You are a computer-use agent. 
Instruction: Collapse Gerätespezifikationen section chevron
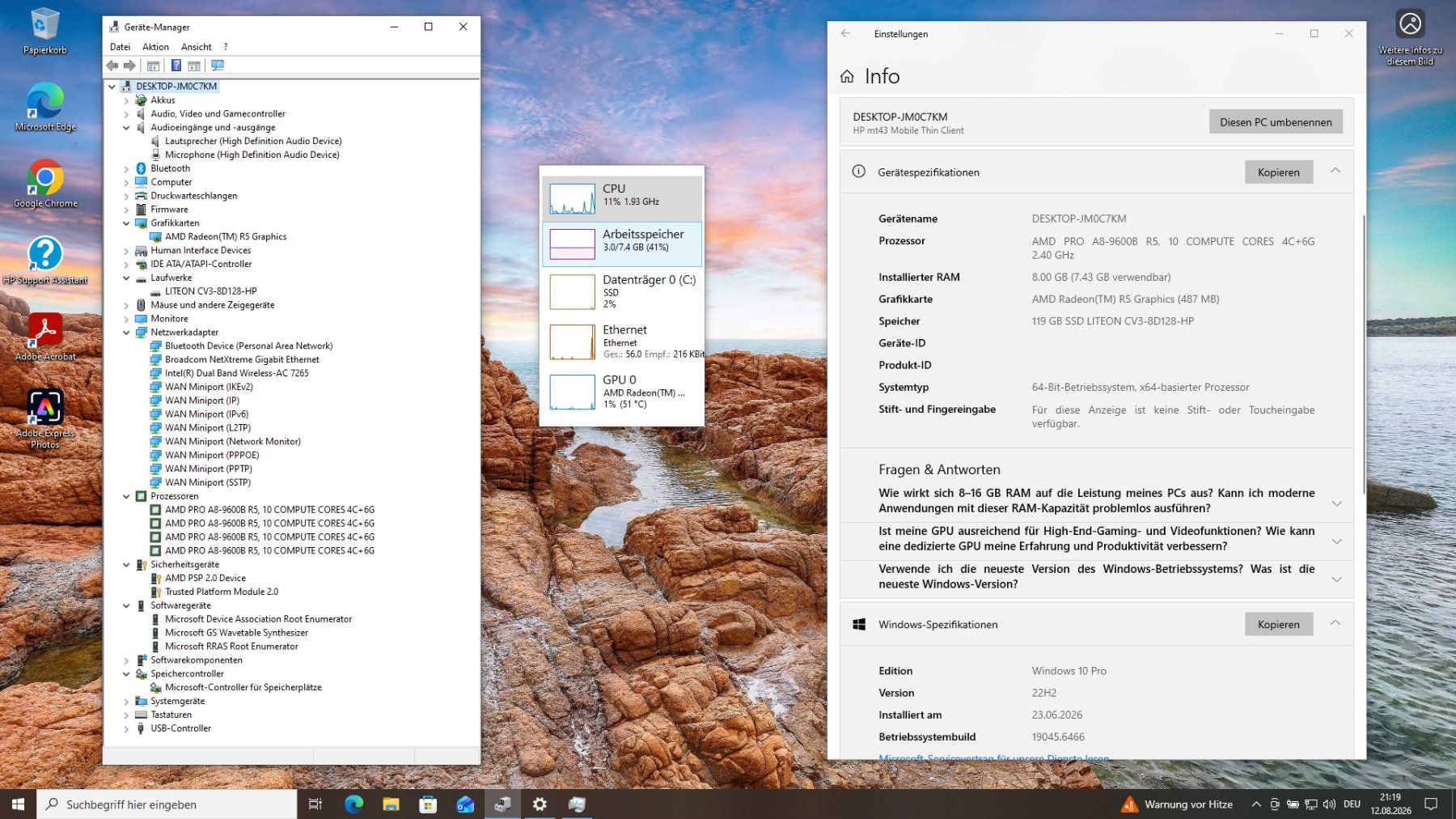(1335, 171)
